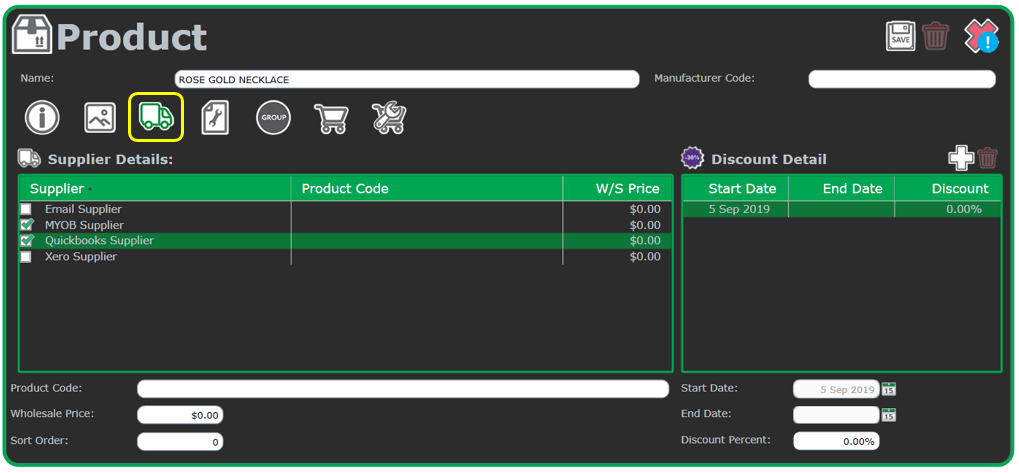Check the Xero Supplier checkbox
Viewport: 1019px width, 473px height.
(25, 257)
